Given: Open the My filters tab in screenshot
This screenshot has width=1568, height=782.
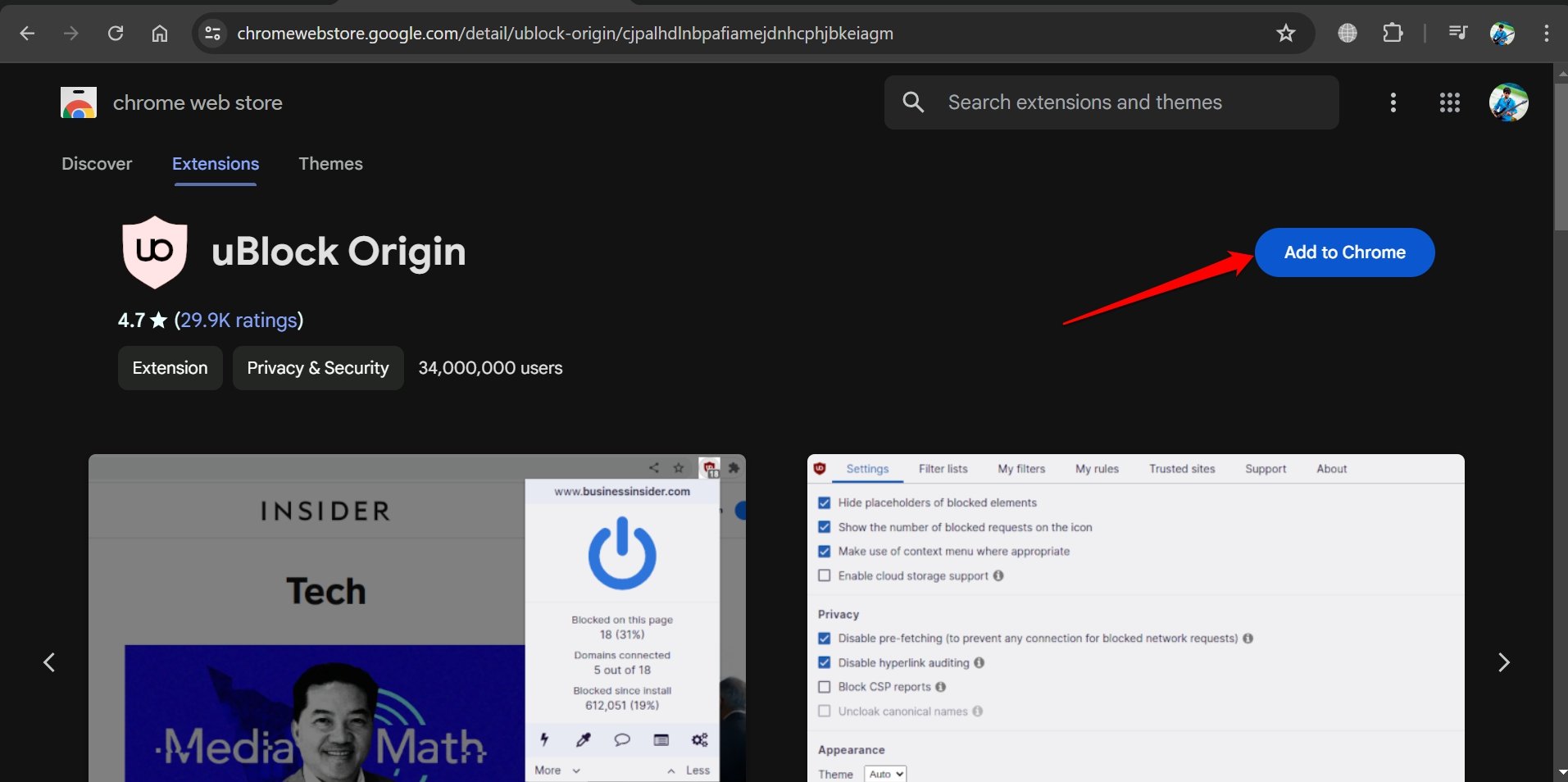Looking at the screenshot, I should click(x=1021, y=469).
